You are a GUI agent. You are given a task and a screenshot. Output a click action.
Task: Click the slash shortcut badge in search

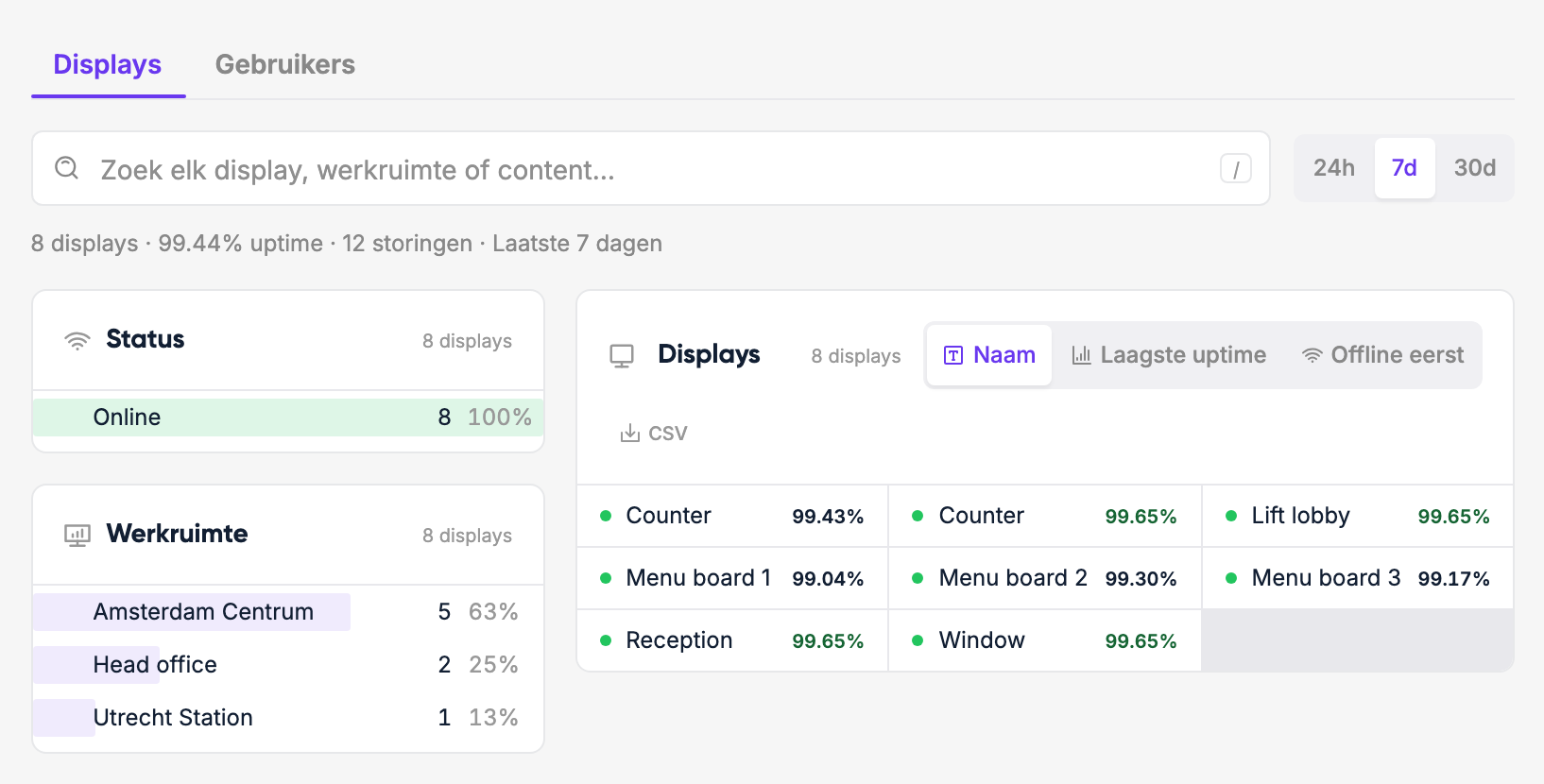click(1236, 169)
